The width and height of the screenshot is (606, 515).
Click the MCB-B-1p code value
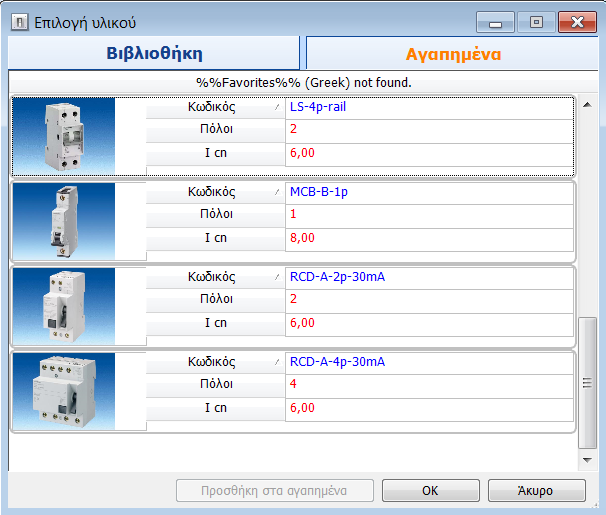(323, 191)
